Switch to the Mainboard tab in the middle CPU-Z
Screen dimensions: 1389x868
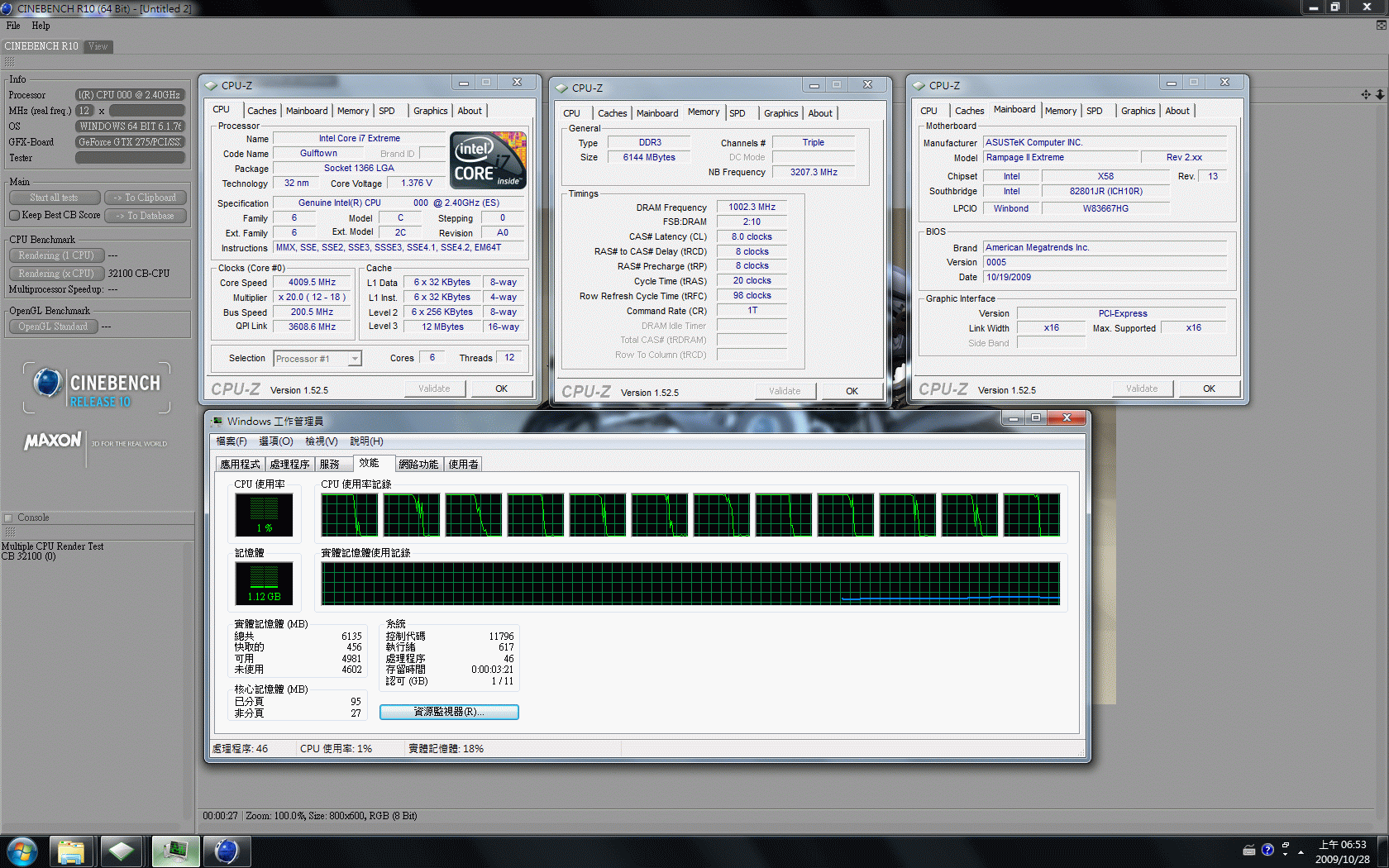(657, 113)
